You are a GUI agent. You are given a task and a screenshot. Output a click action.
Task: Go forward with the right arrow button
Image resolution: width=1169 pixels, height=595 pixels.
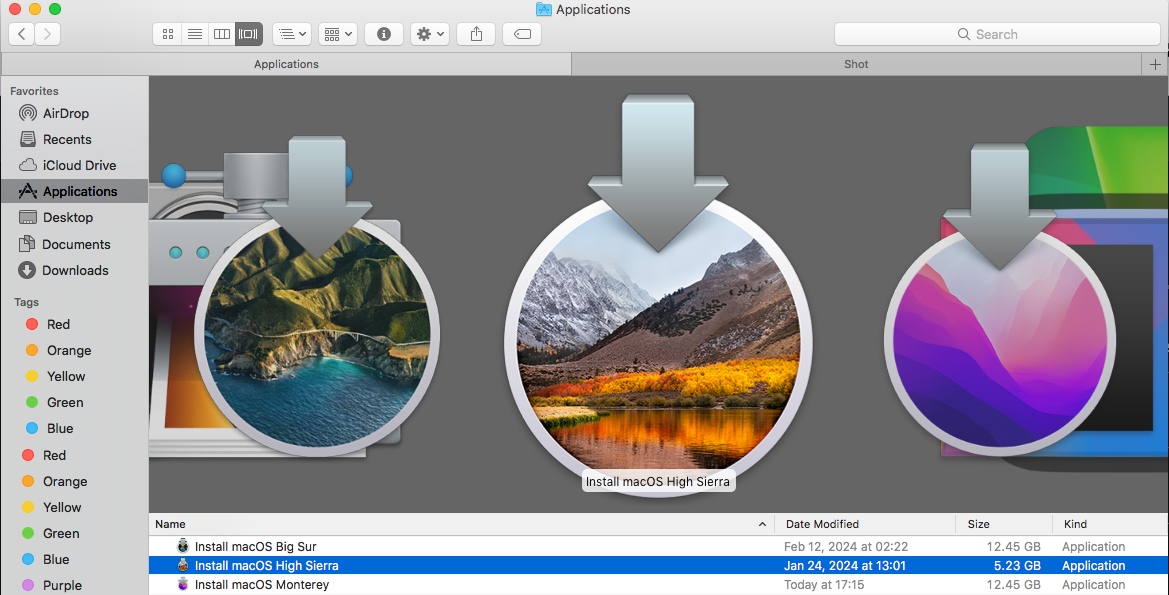pos(48,34)
